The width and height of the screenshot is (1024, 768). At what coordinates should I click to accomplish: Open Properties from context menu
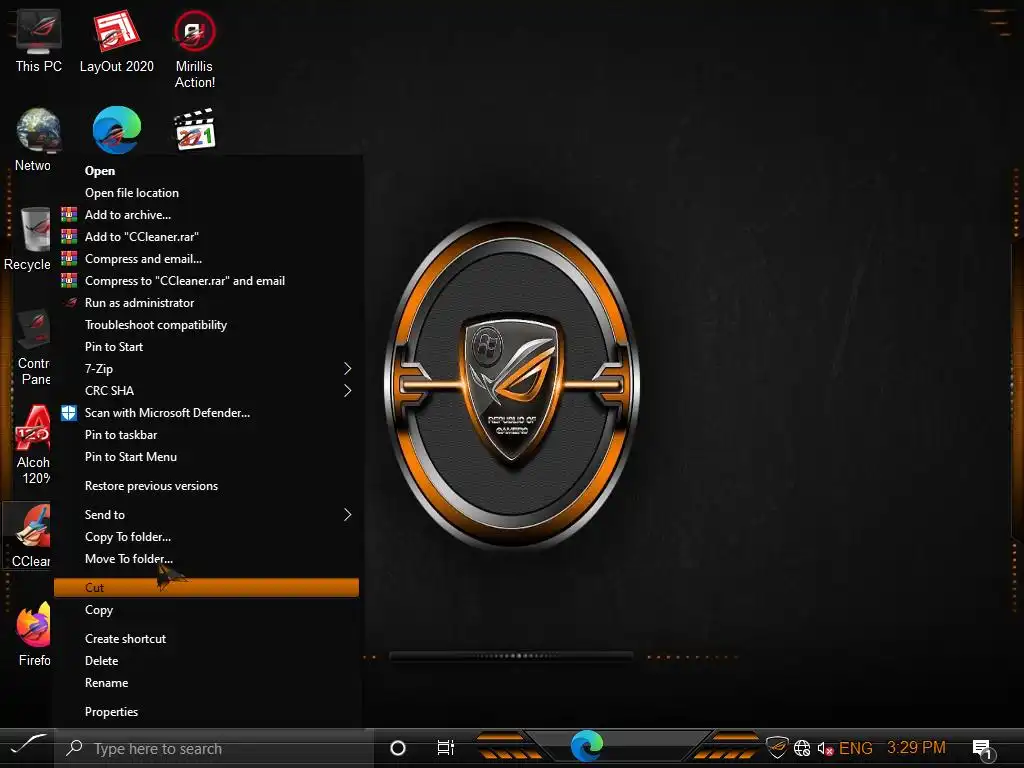[206, 712]
